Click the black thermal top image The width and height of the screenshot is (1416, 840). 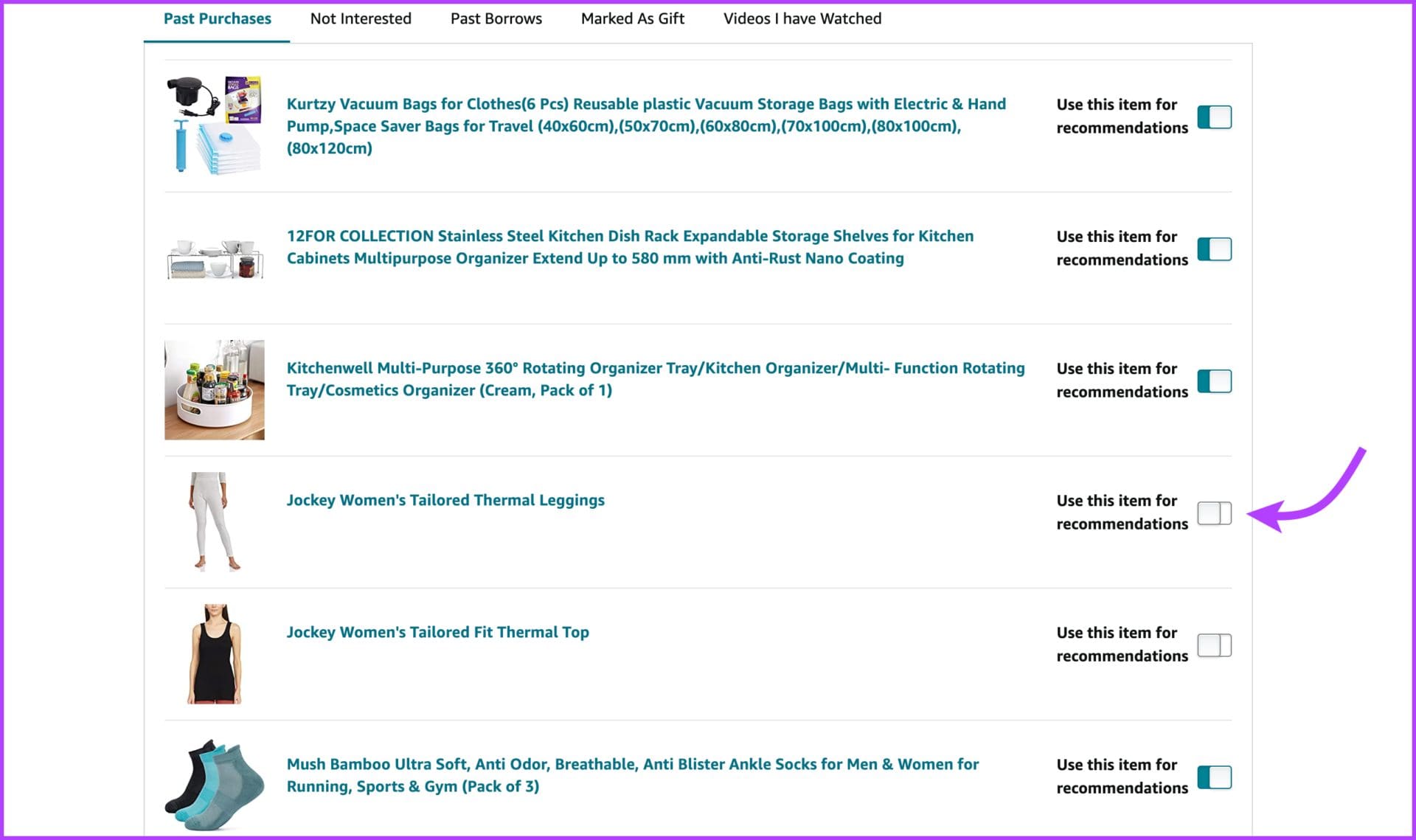pyautogui.click(x=215, y=653)
